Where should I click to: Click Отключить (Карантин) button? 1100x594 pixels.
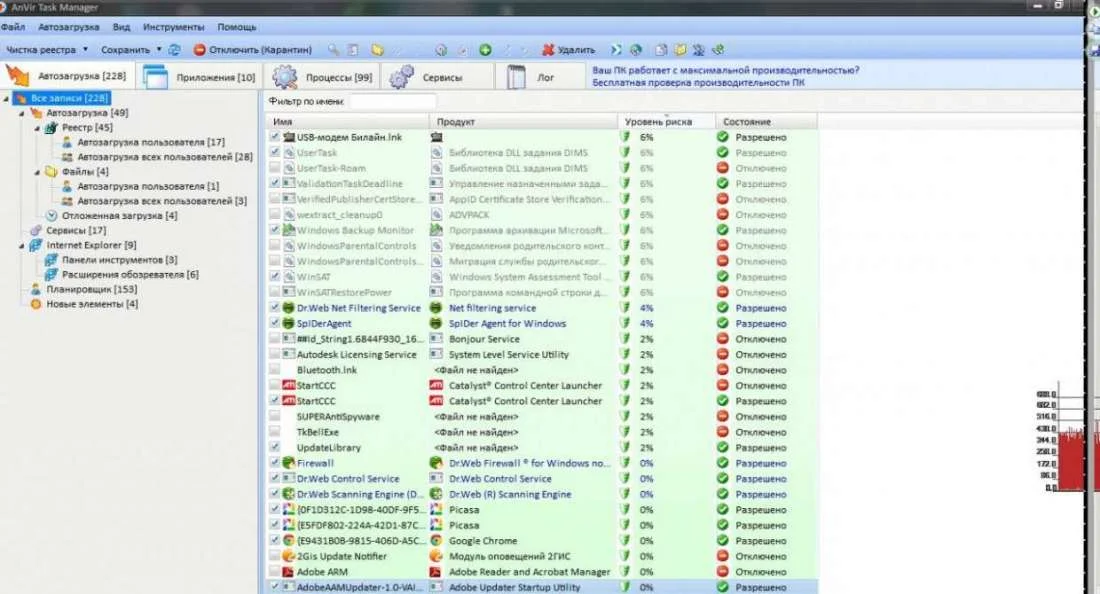point(253,50)
